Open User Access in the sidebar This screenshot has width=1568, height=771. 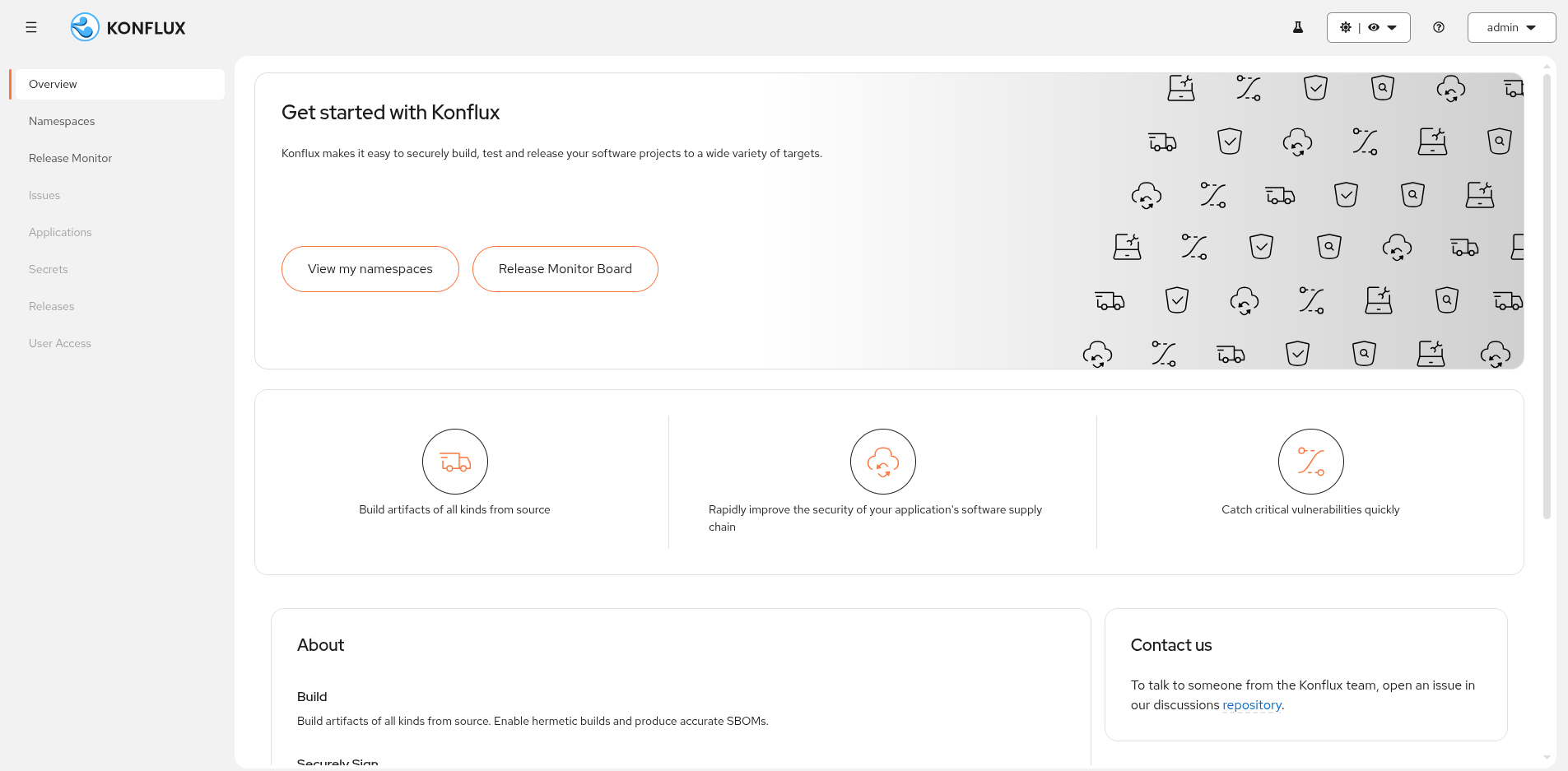coord(119,343)
